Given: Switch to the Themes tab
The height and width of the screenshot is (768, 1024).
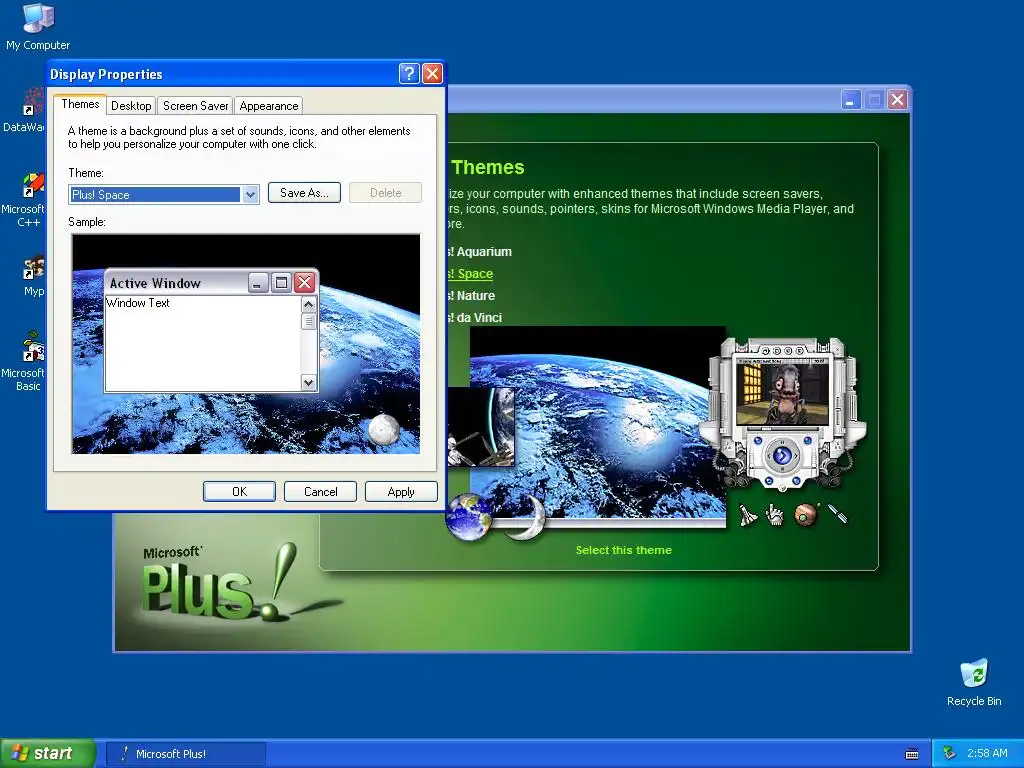Looking at the screenshot, I should pyautogui.click(x=80, y=104).
